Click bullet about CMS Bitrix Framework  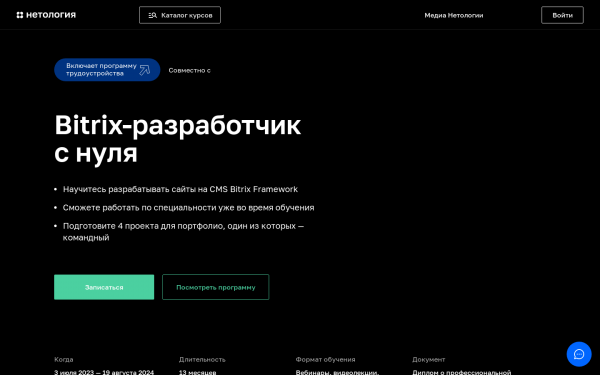click(x=180, y=189)
